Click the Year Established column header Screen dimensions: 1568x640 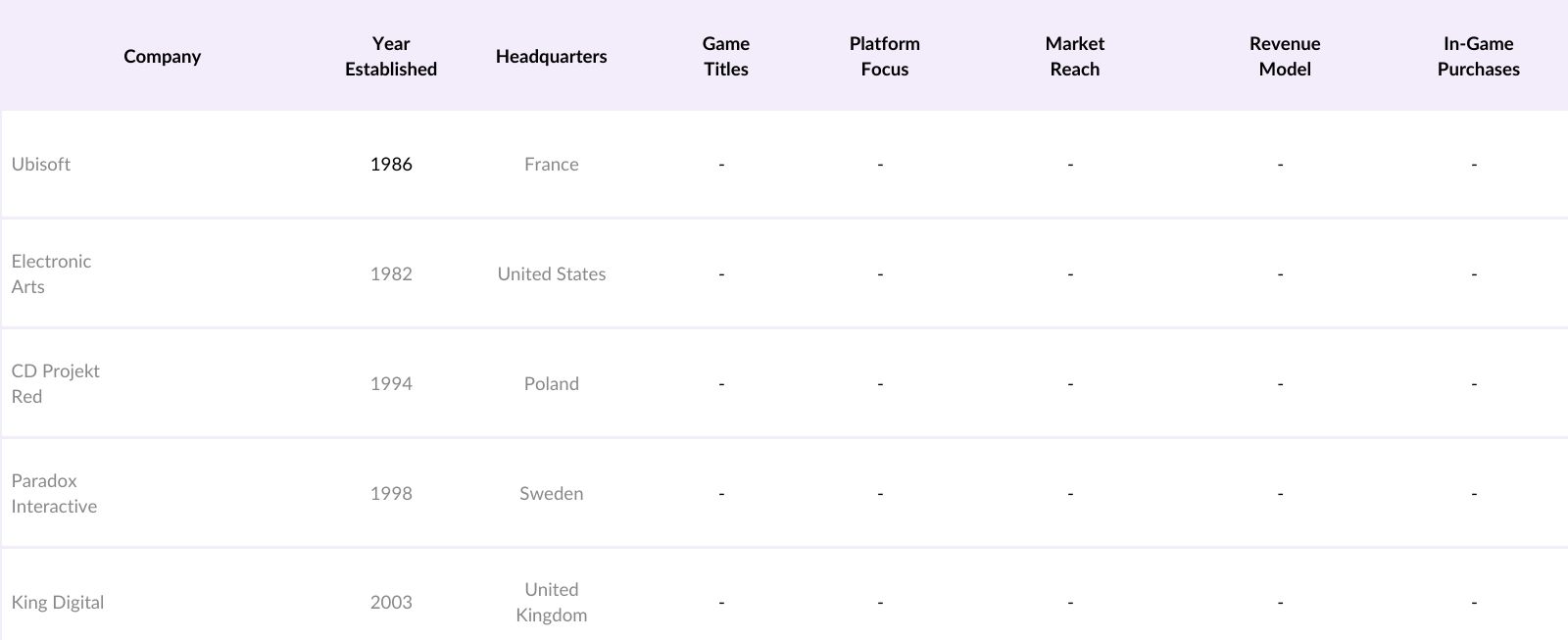[390, 56]
